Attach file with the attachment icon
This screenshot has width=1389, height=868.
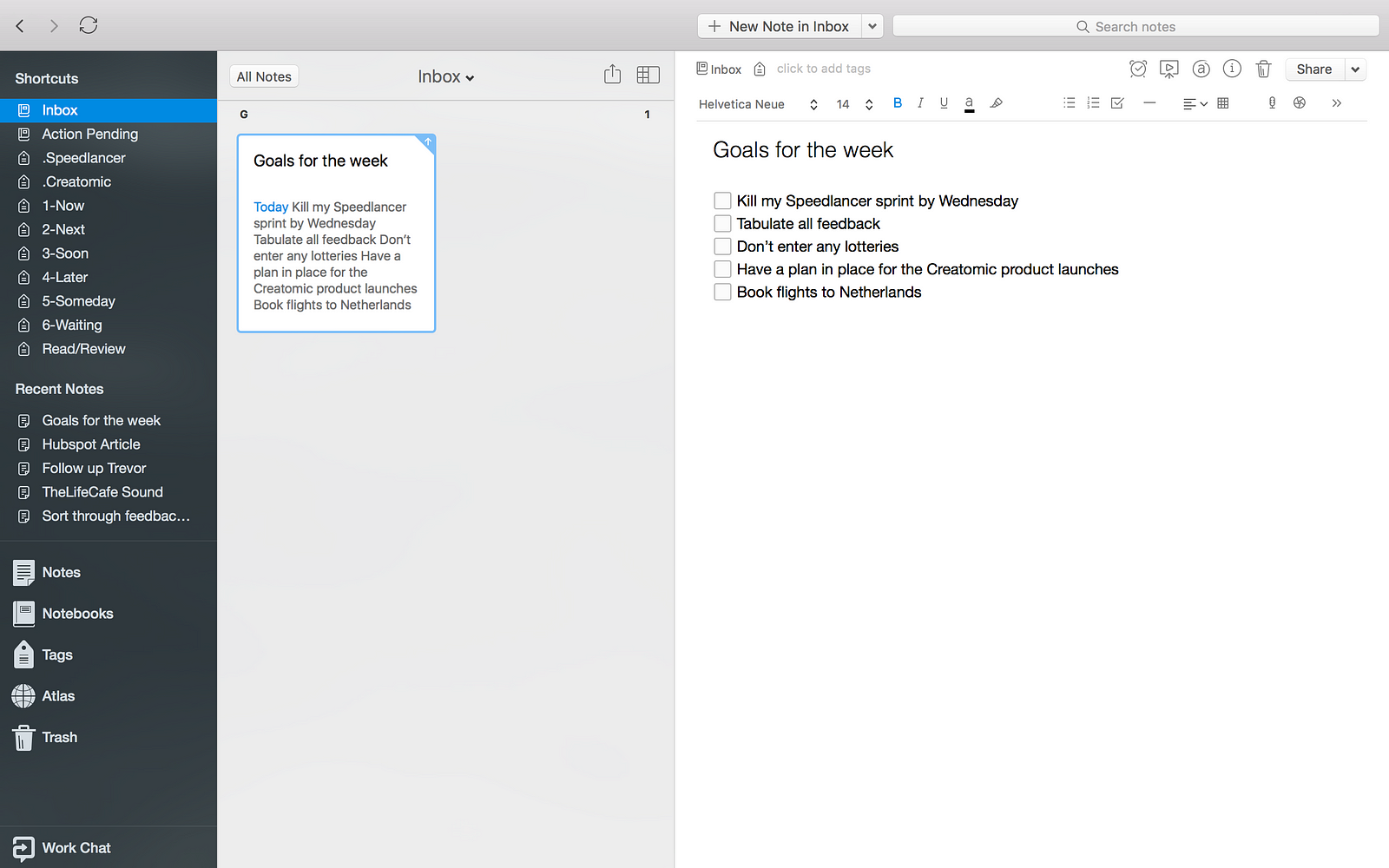pyautogui.click(x=1300, y=103)
